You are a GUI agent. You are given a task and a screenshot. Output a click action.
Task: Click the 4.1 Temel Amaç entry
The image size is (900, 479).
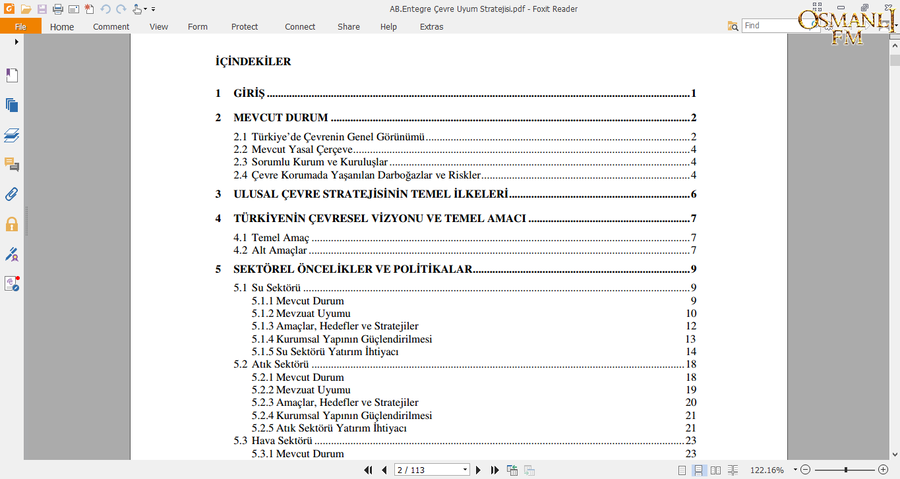click(x=465, y=237)
